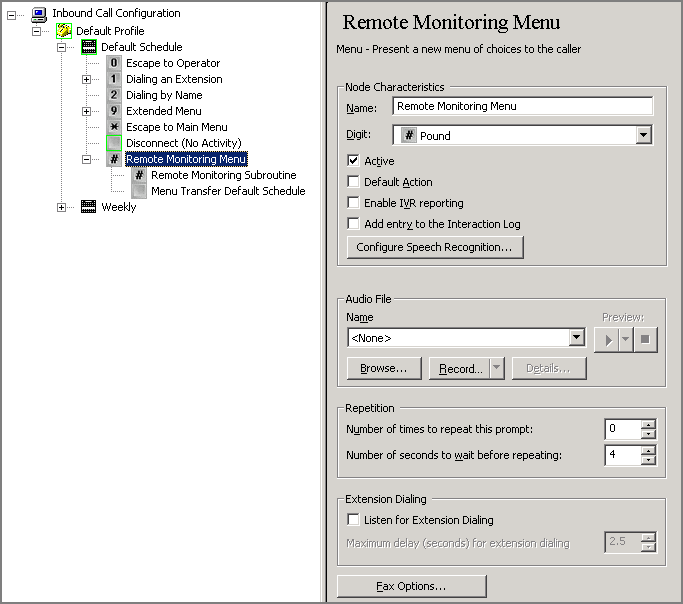The width and height of the screenshot is (683, 604).
Task: Click the Default Profile folder icon
Action: pos(64,31)
